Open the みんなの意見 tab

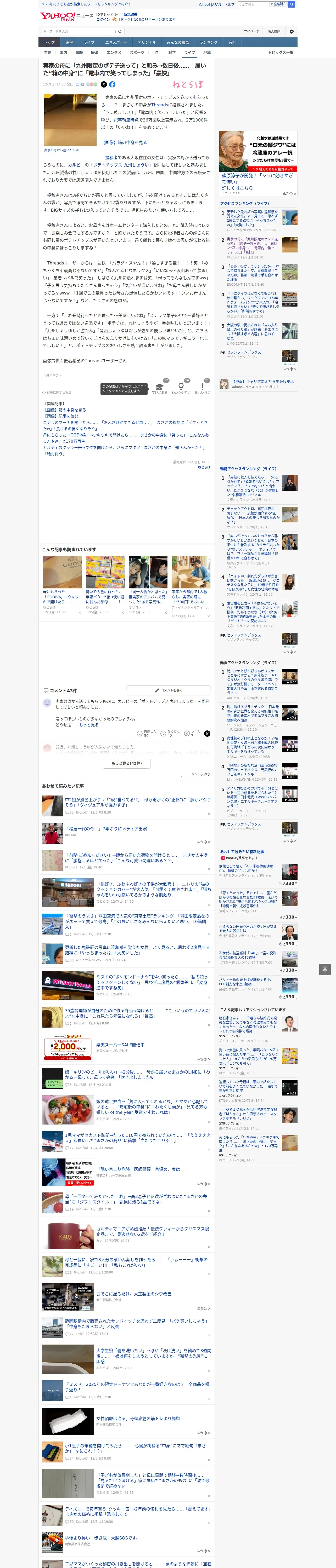177,43
